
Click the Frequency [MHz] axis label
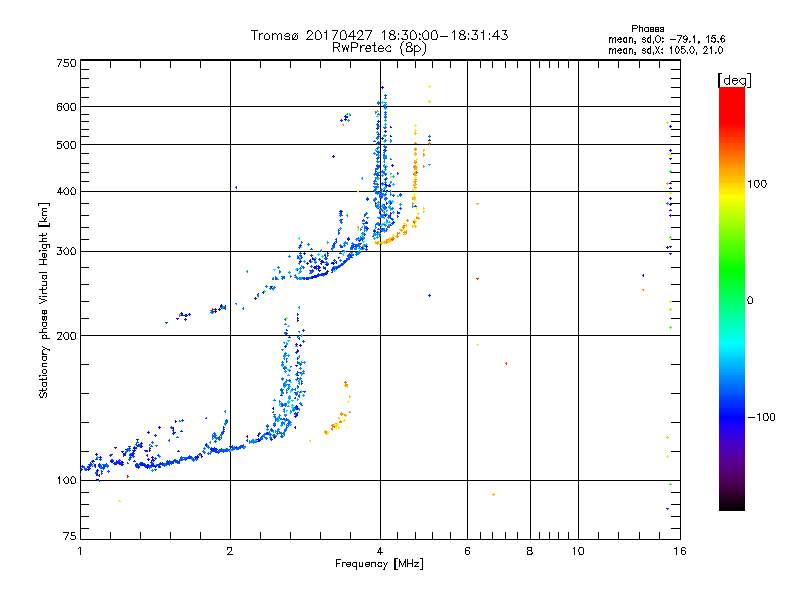click(x=378, y=566)
